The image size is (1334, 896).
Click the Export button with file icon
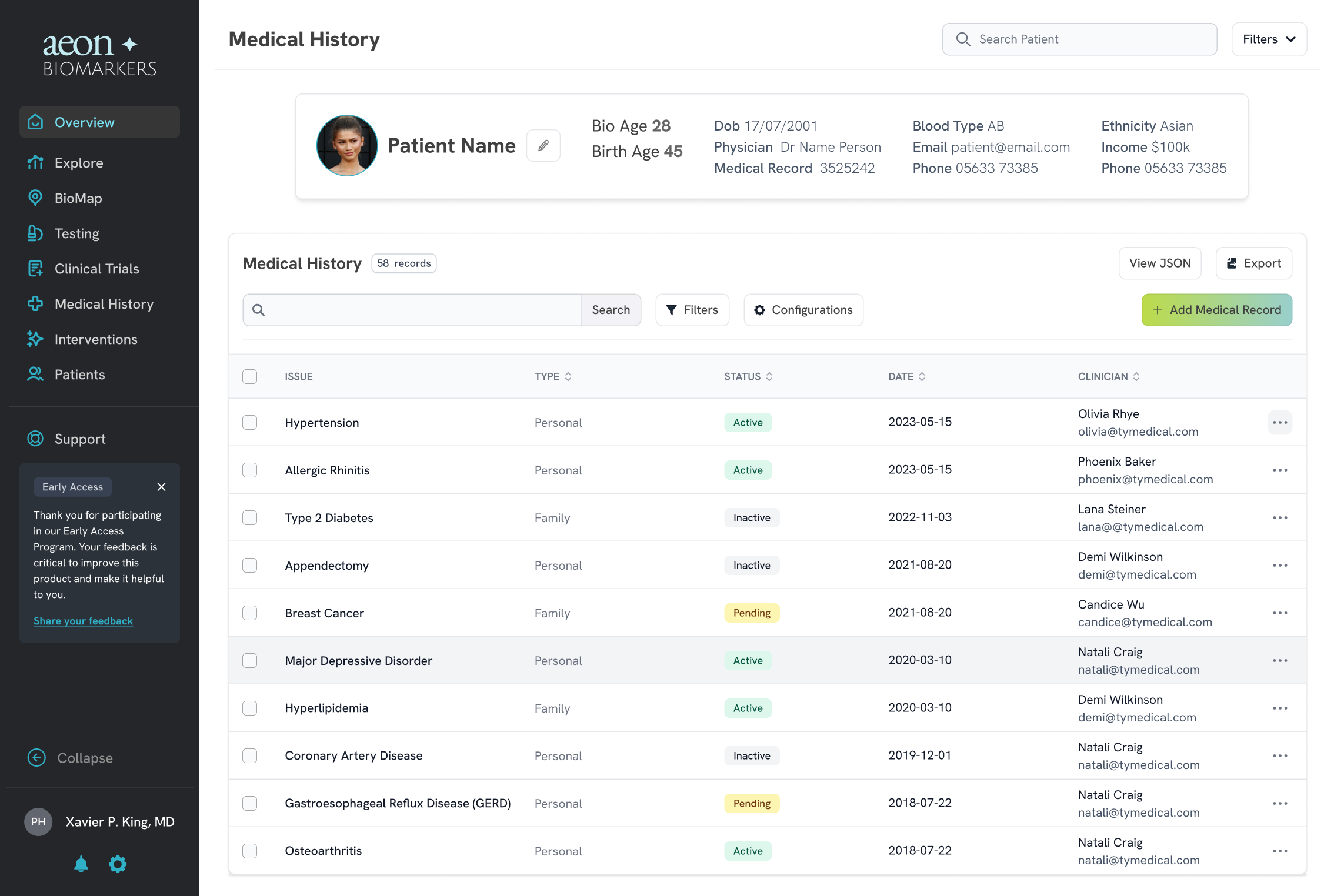[1253, 263]
